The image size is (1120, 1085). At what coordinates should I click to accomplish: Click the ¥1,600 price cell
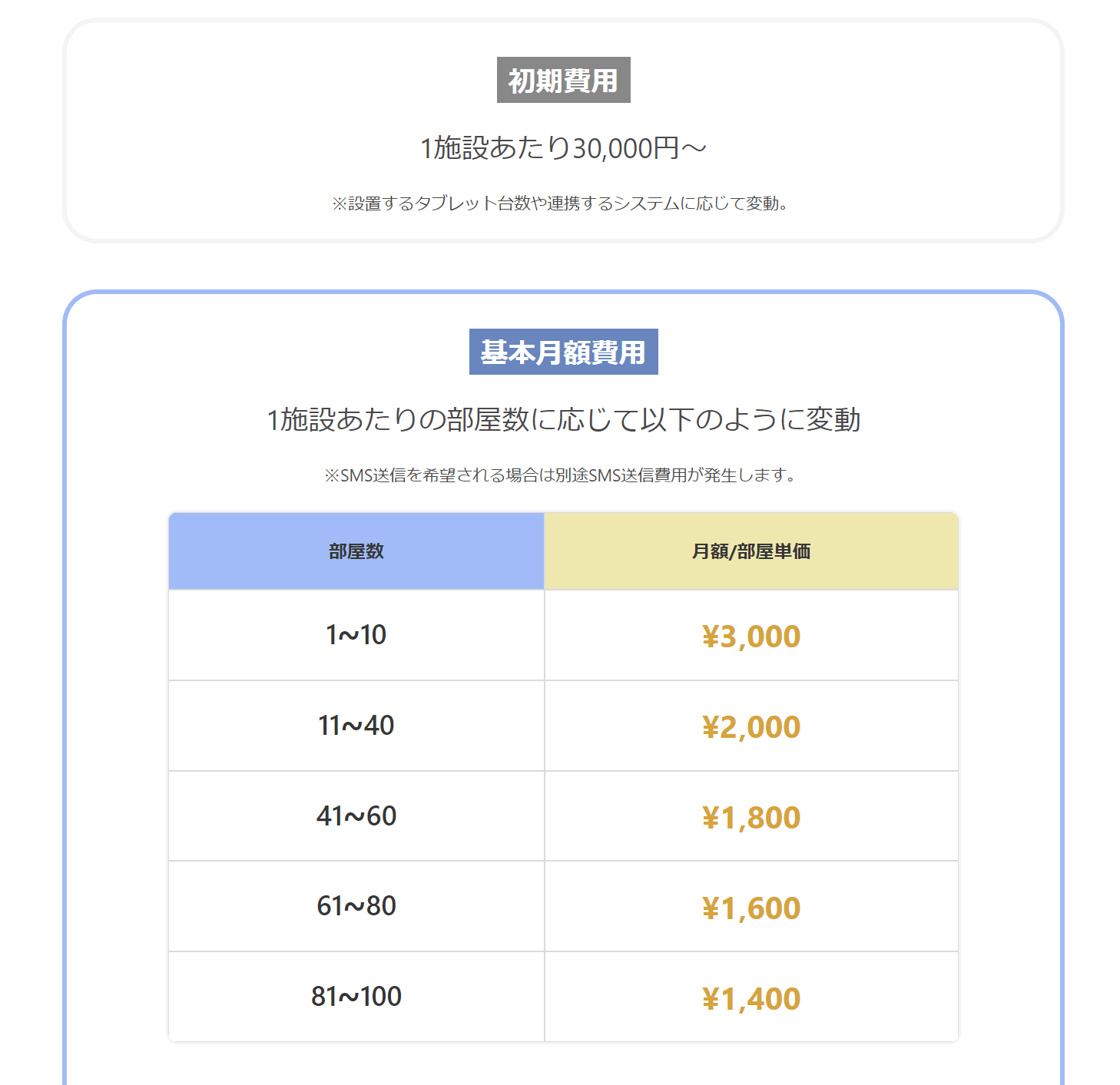pyautogui.click(x=751, y=908)
